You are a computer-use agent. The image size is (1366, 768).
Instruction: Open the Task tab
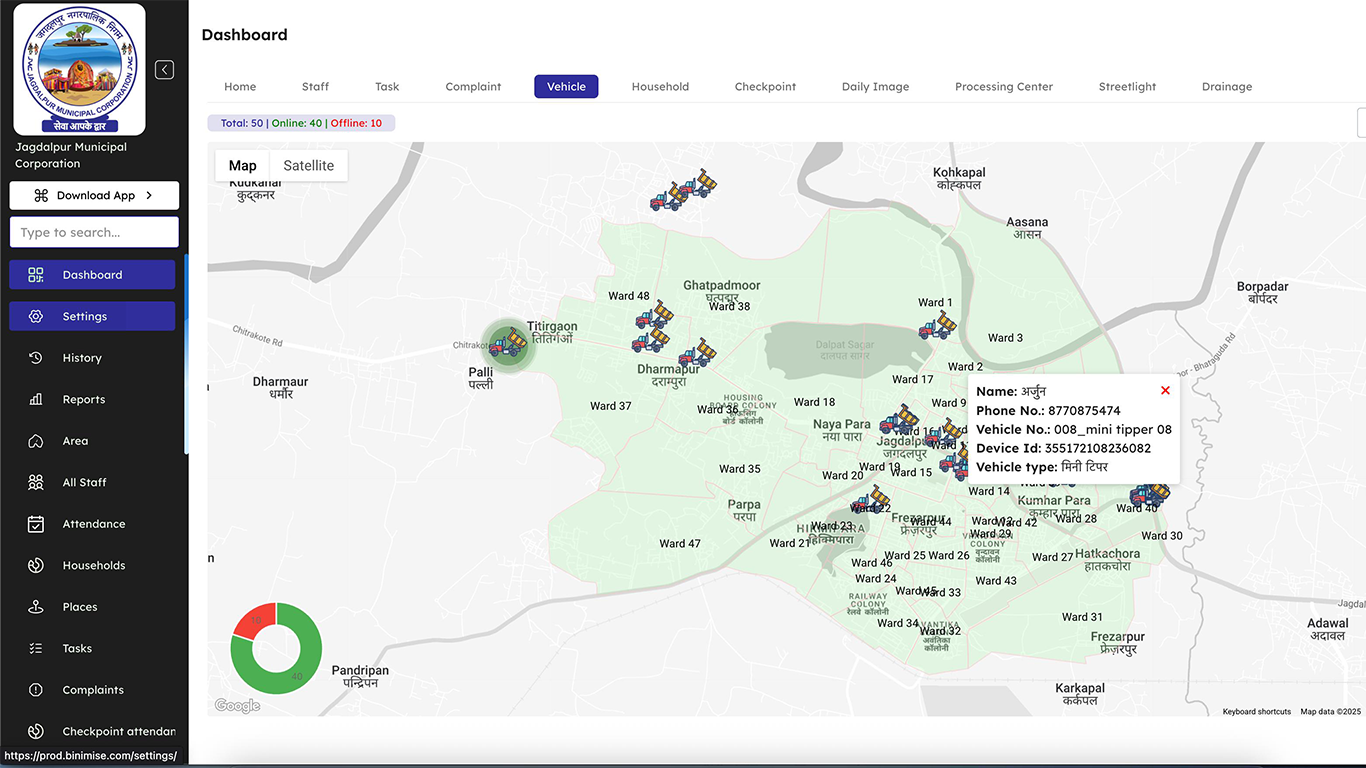point(387,87)
